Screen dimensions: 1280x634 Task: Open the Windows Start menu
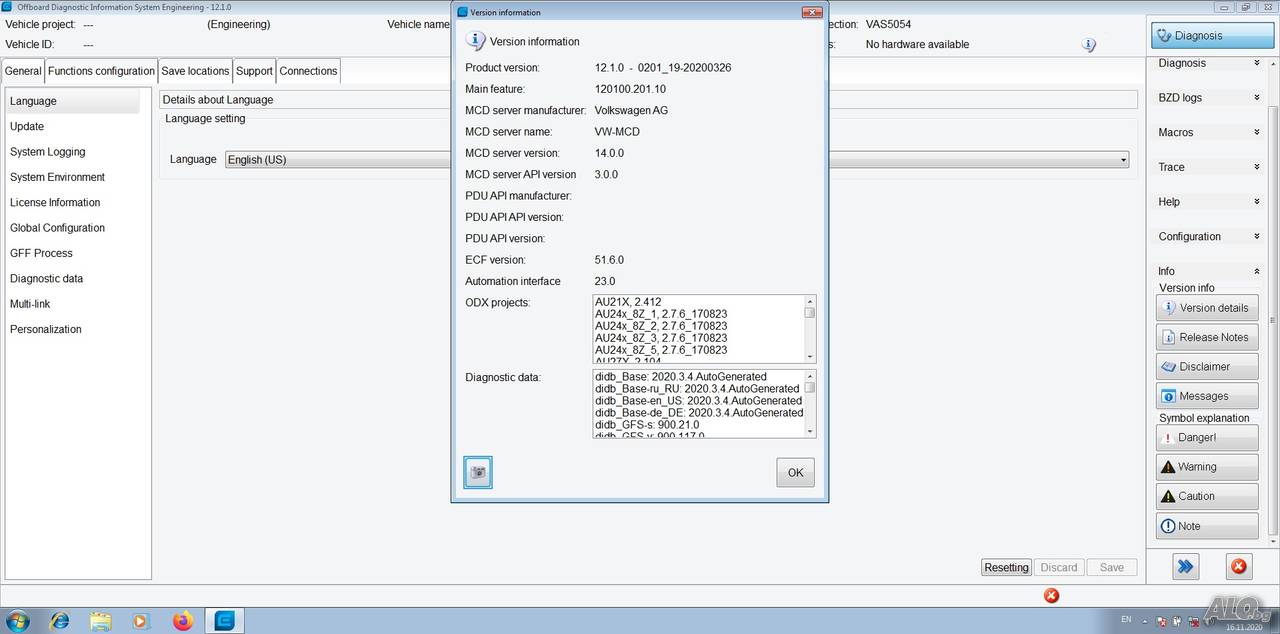(x=17, y=621)
